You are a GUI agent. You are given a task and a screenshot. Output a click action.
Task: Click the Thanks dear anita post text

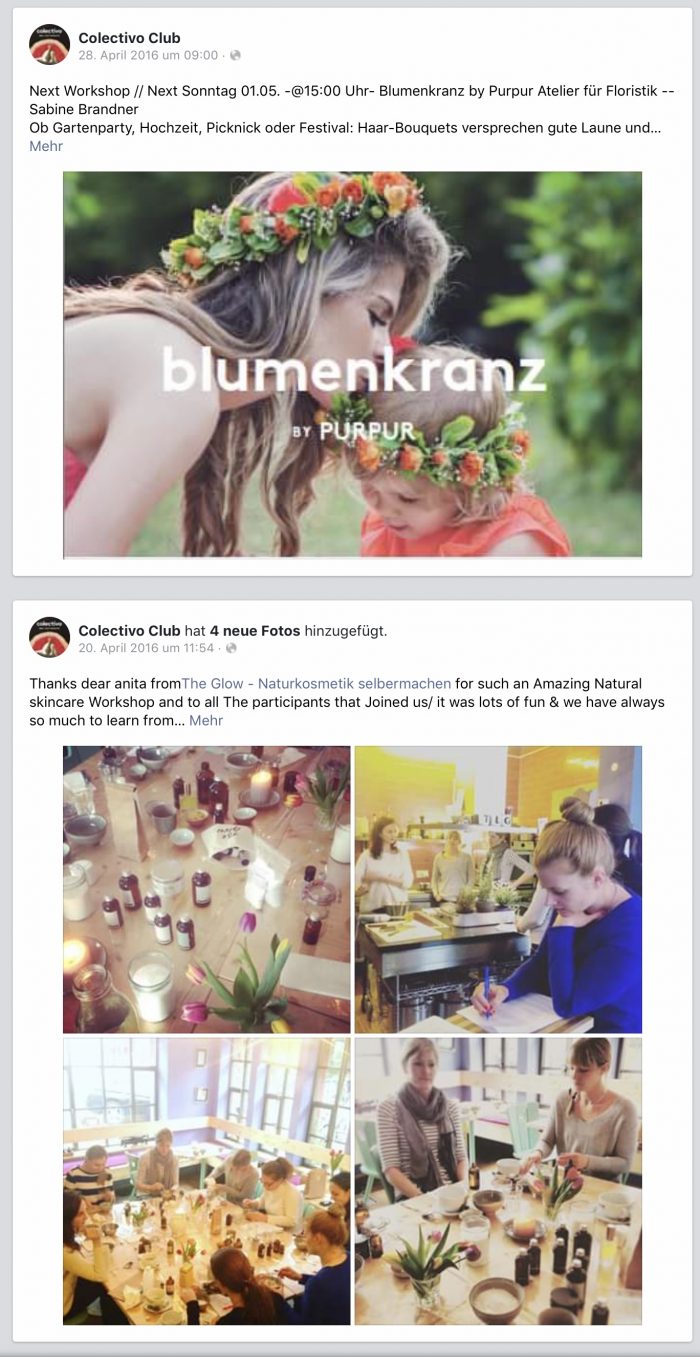point(347,702)
